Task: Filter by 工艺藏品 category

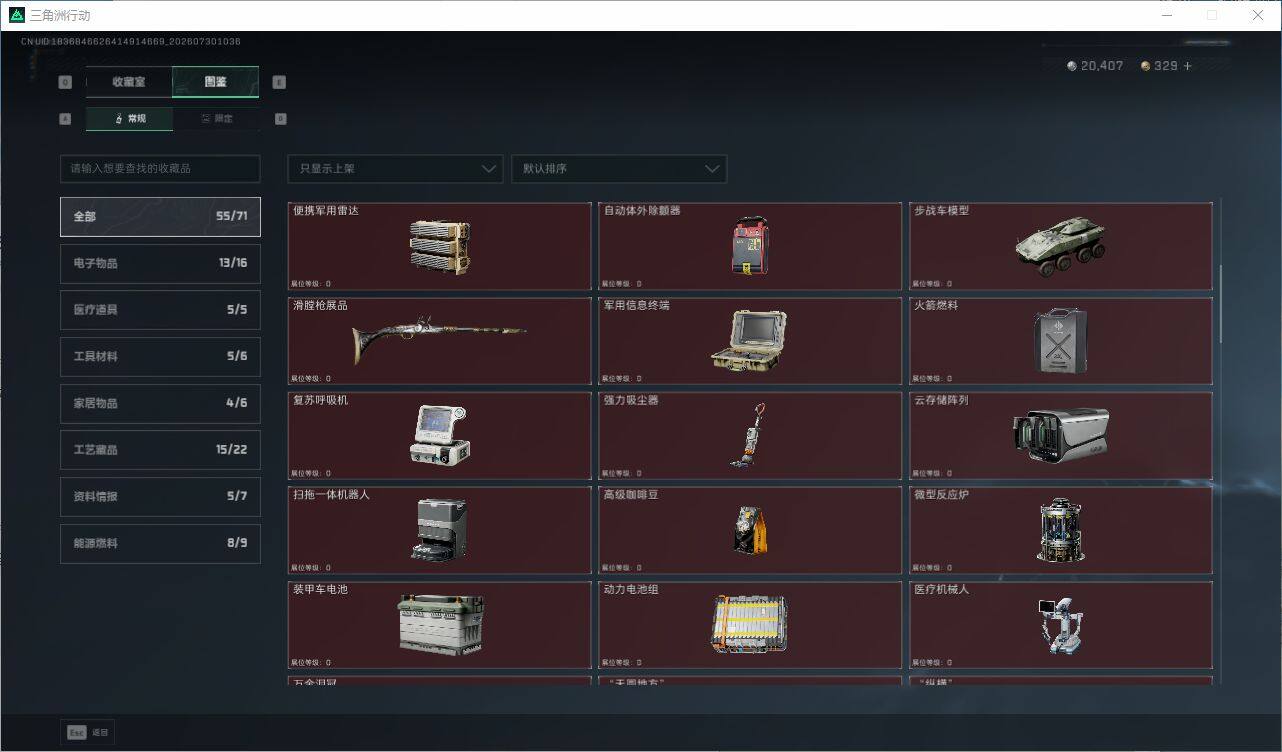Action: (160, 450)
